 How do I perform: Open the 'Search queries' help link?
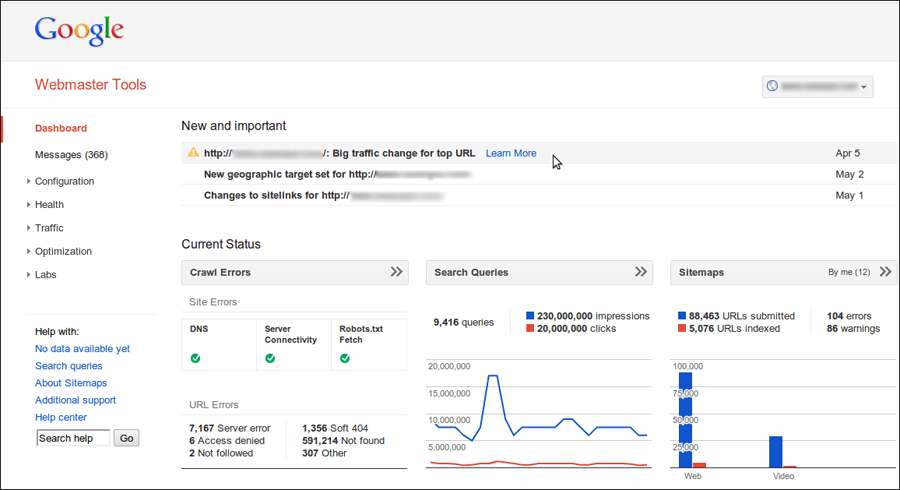[68, 366]
